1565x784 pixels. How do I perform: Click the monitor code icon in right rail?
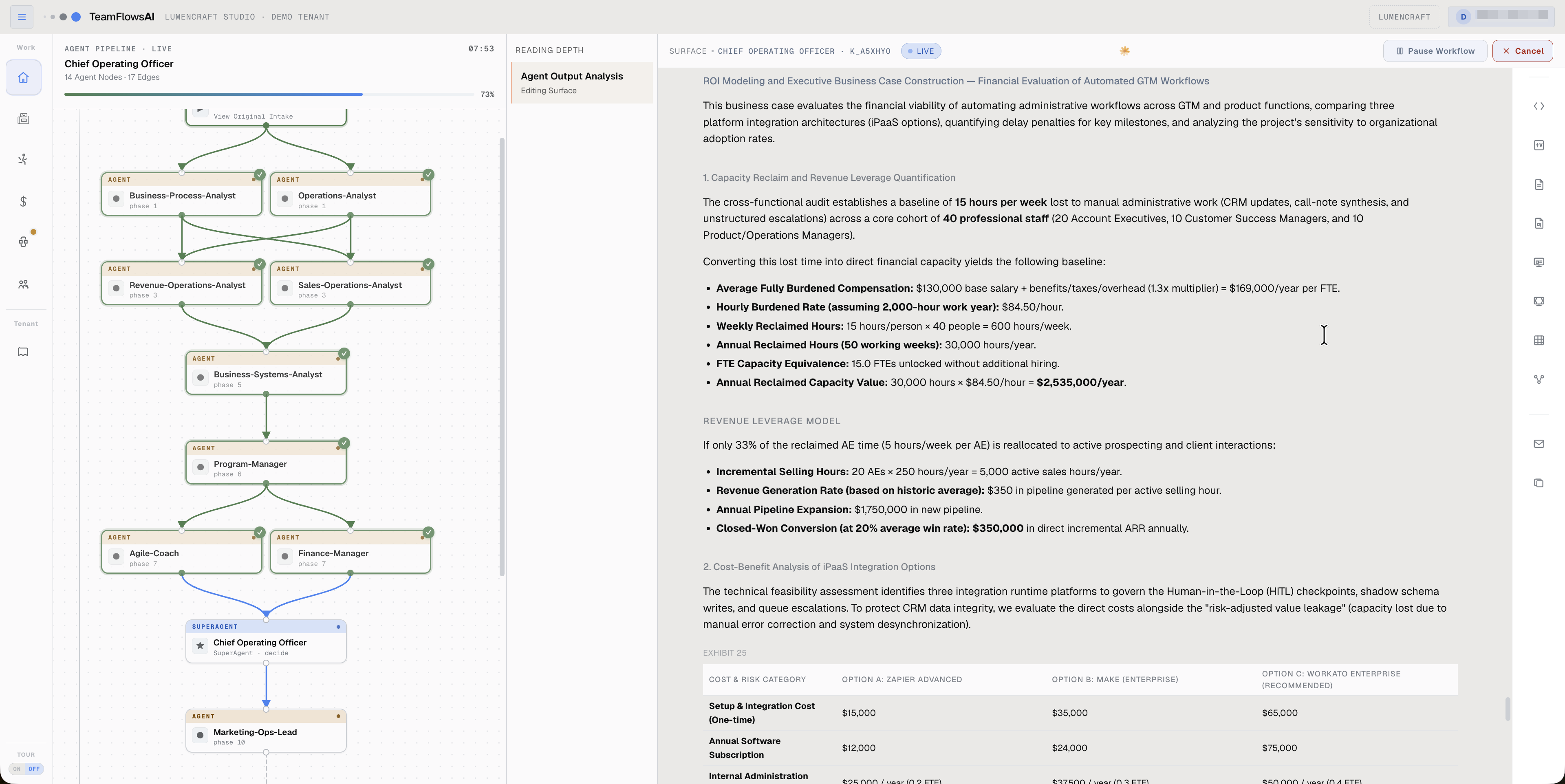click(1538, 301)
